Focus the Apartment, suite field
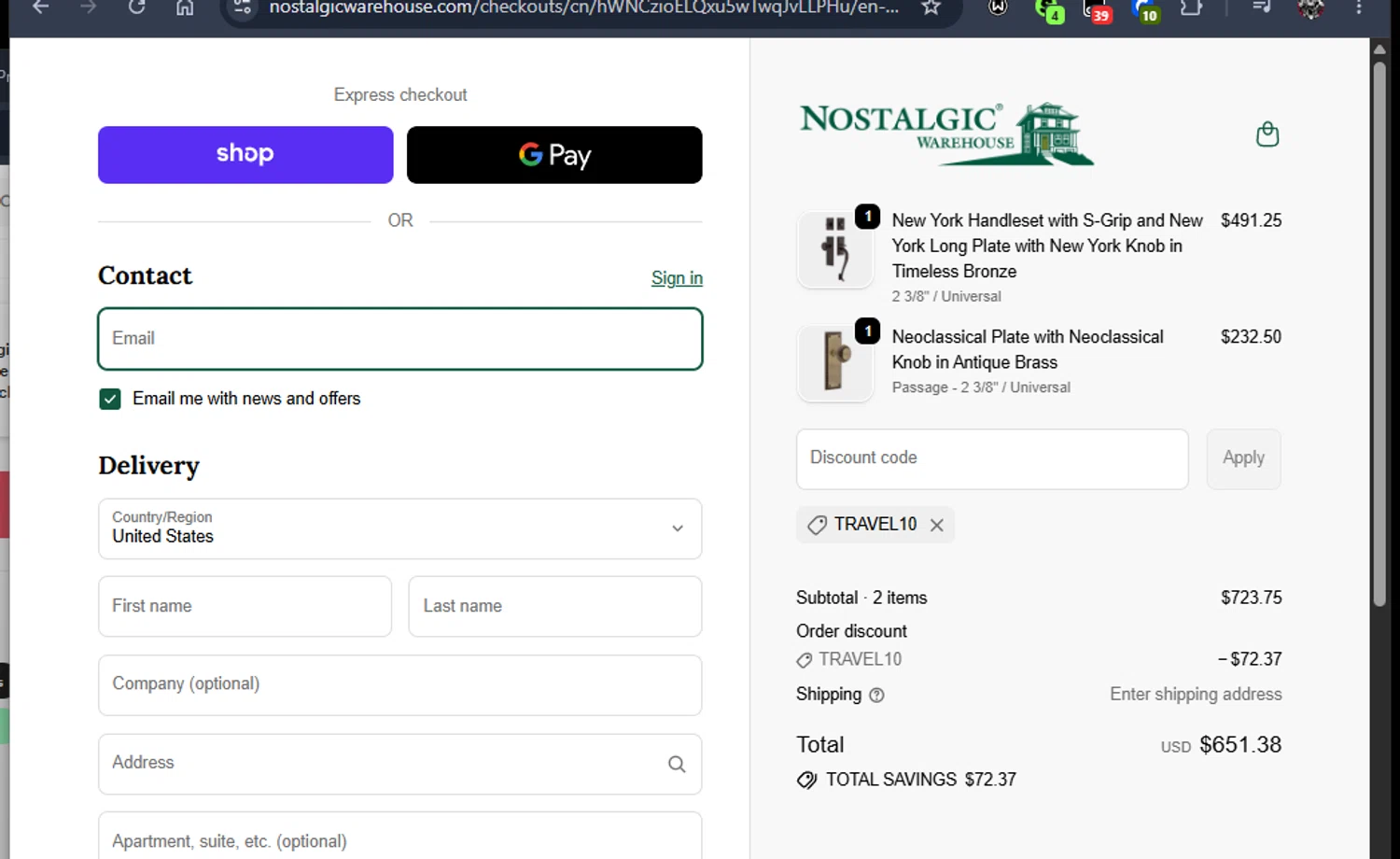Screen dimensions: 1400x859 point(400,837)
